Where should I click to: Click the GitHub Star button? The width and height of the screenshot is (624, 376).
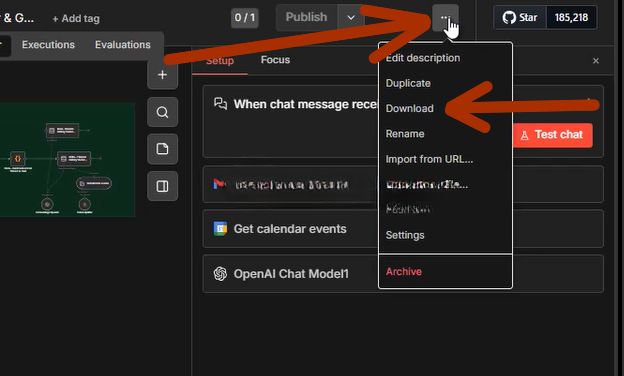pyautogui.click(x=520, y=18)
